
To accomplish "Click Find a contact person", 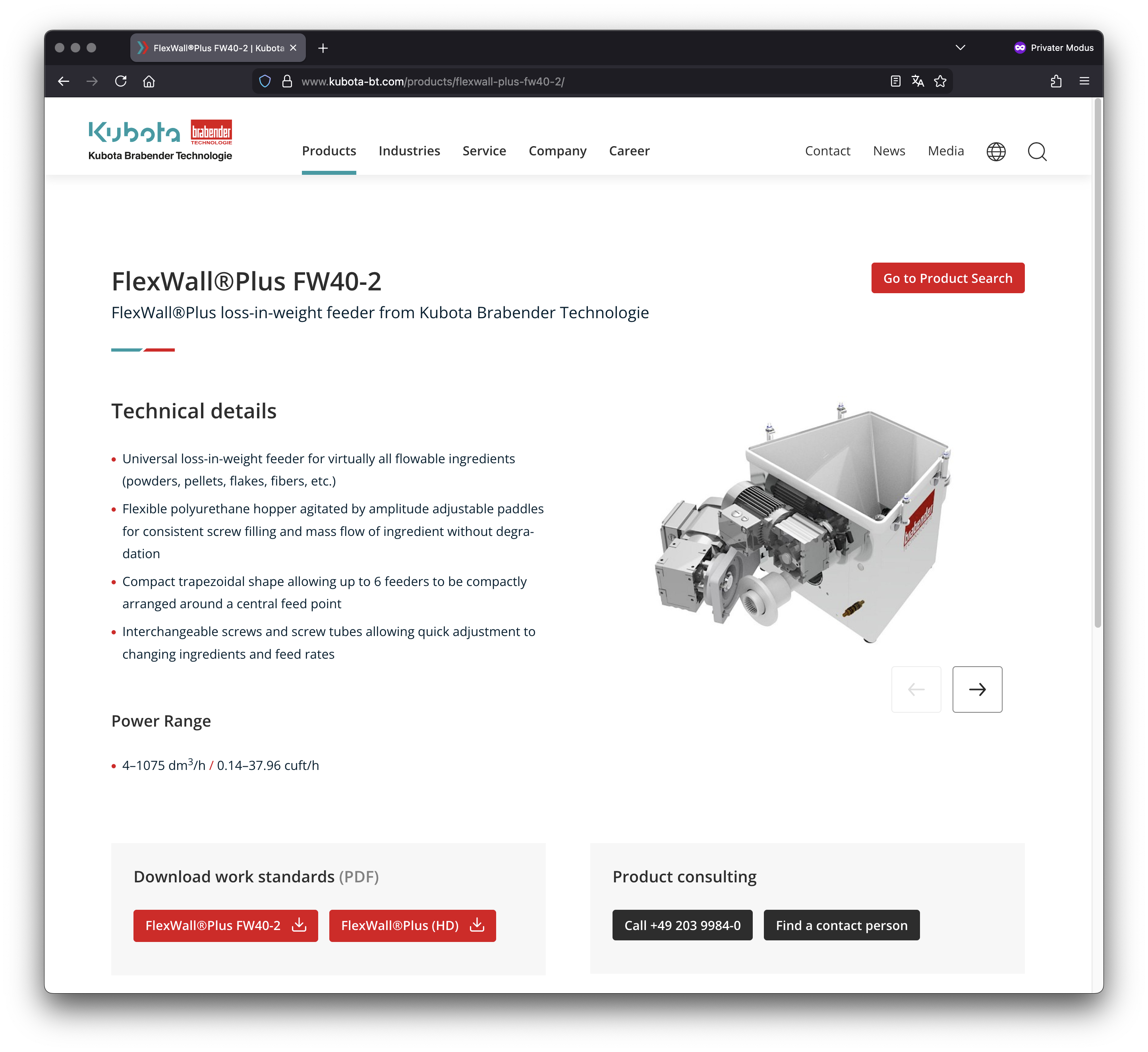I will (841, 926).
